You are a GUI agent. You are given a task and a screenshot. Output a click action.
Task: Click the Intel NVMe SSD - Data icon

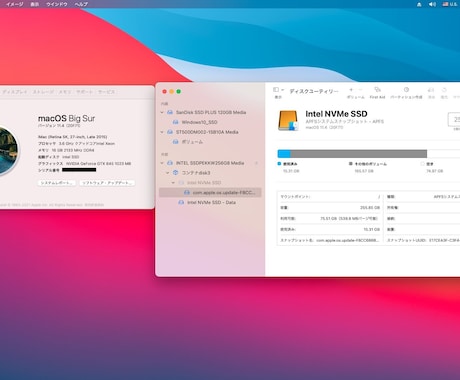181,202
